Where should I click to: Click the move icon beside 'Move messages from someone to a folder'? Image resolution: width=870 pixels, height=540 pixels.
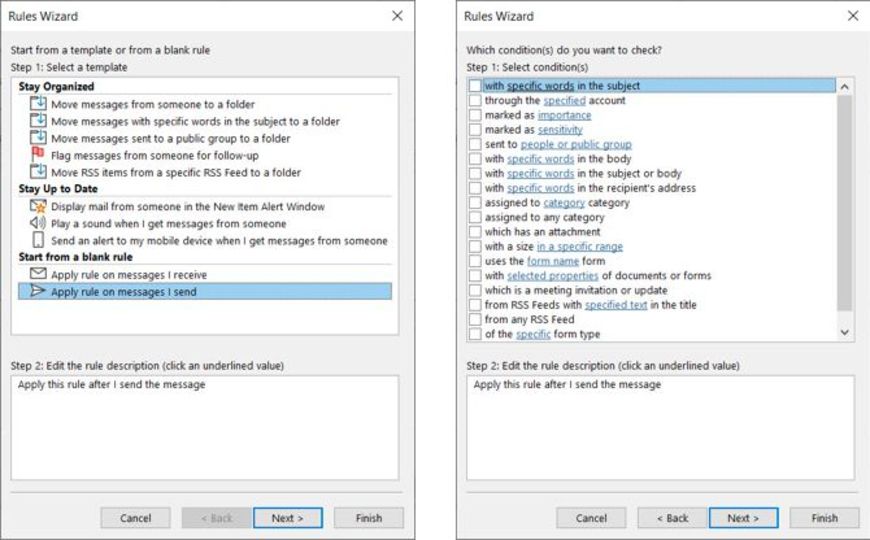38,103
